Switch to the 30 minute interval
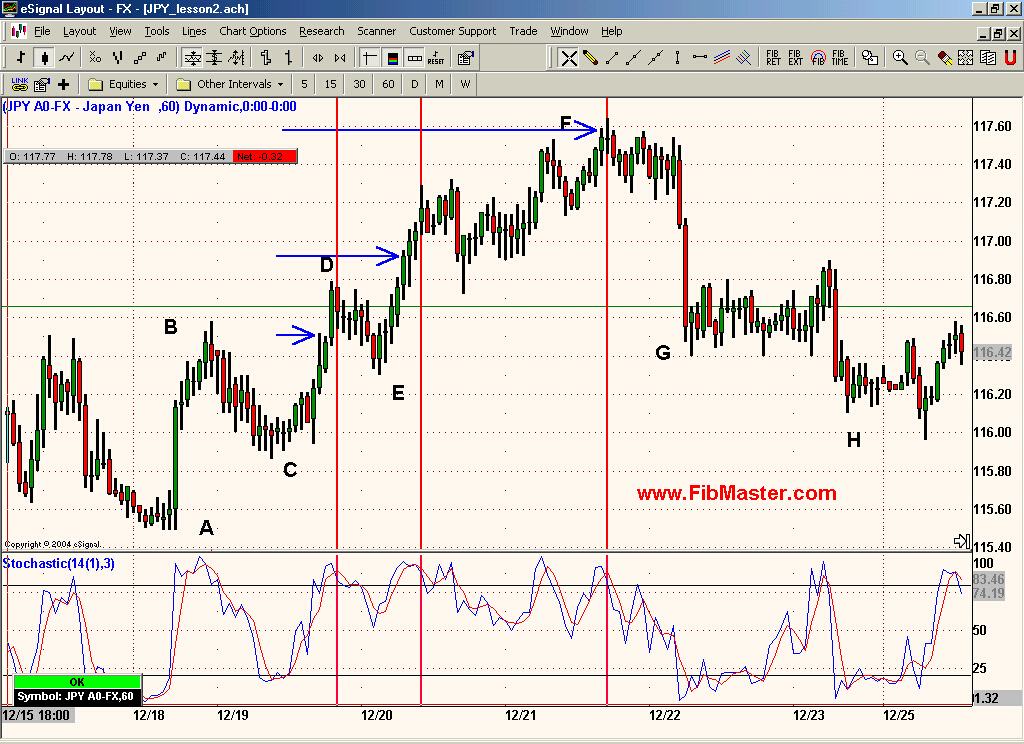 tap(359, 84)
